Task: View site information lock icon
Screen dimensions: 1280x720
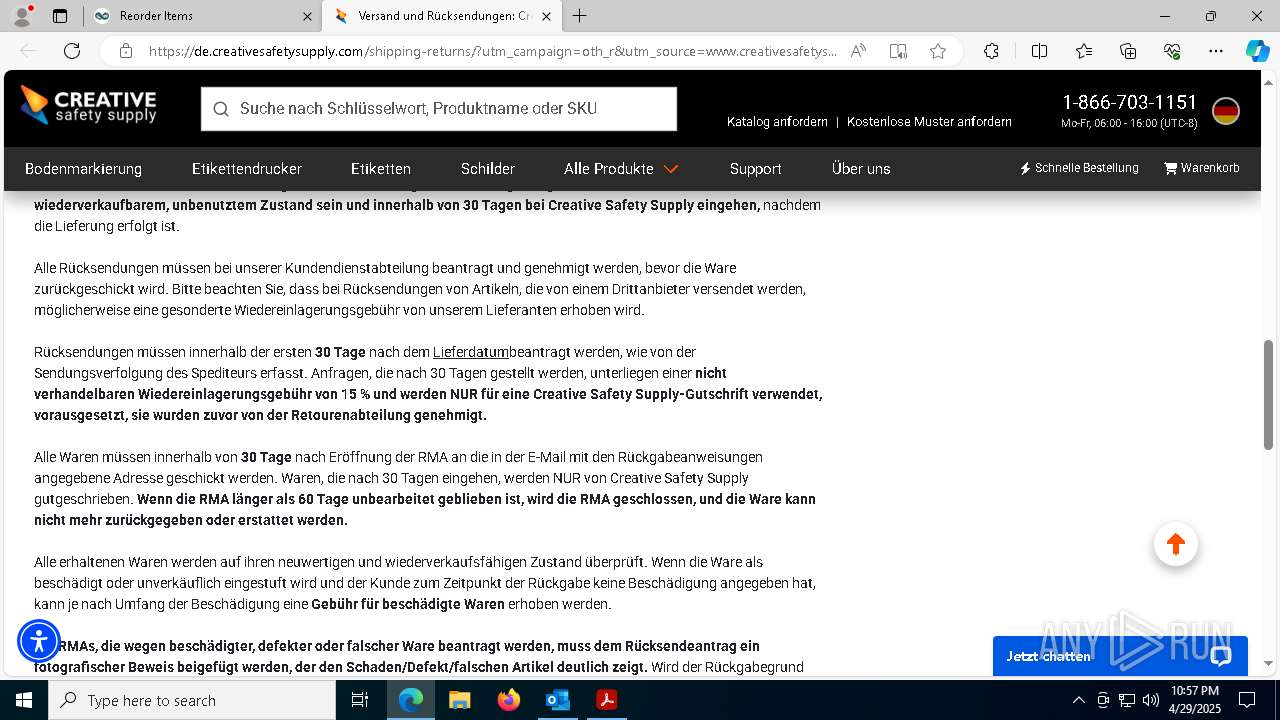Action: (x=125, y=51)
